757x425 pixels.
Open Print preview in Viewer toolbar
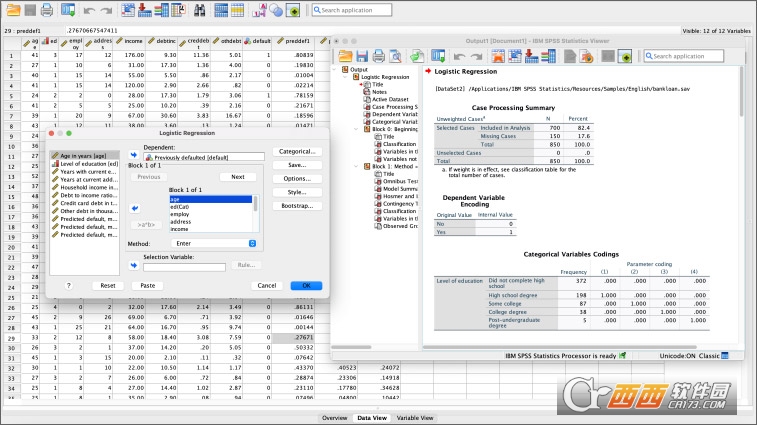click(x=395, y=56)
